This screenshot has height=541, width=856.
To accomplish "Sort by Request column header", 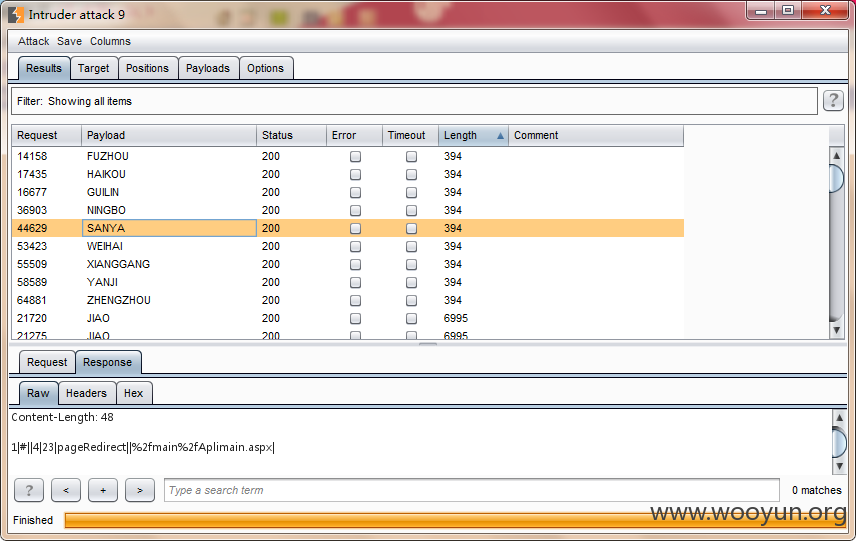I will tap(46, 135).
